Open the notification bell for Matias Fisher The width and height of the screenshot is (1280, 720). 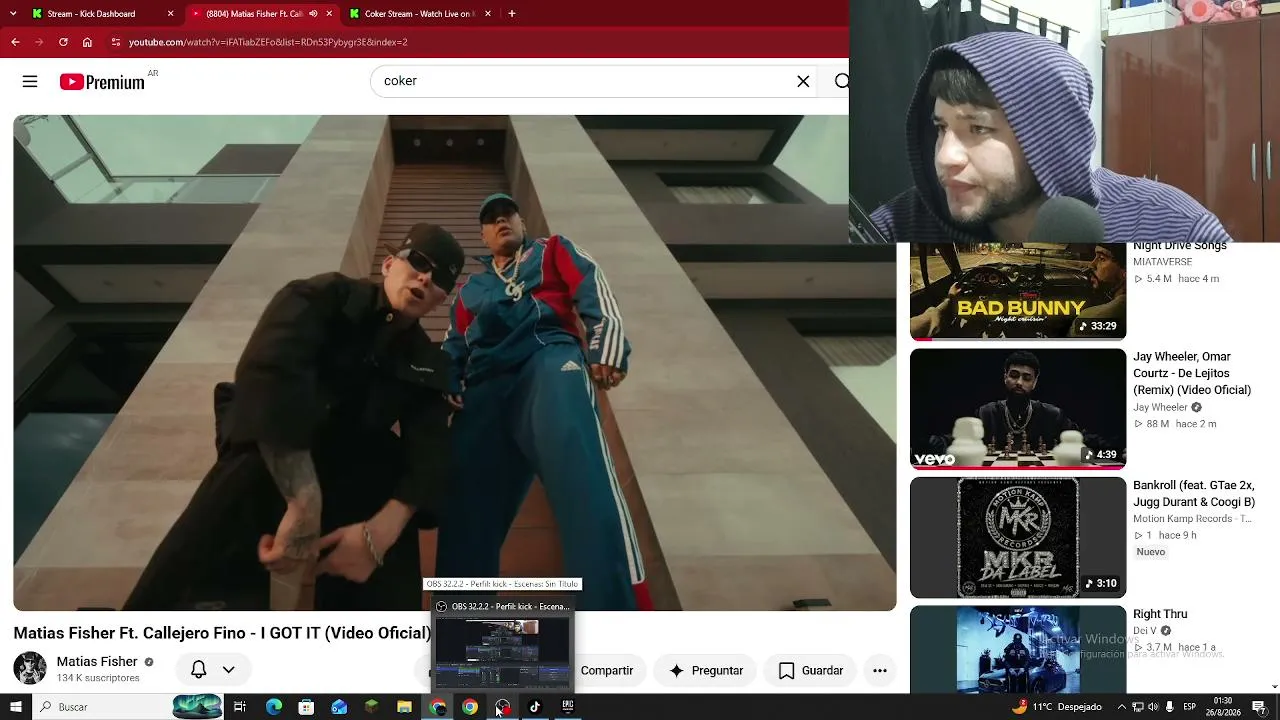coord(198,670)
